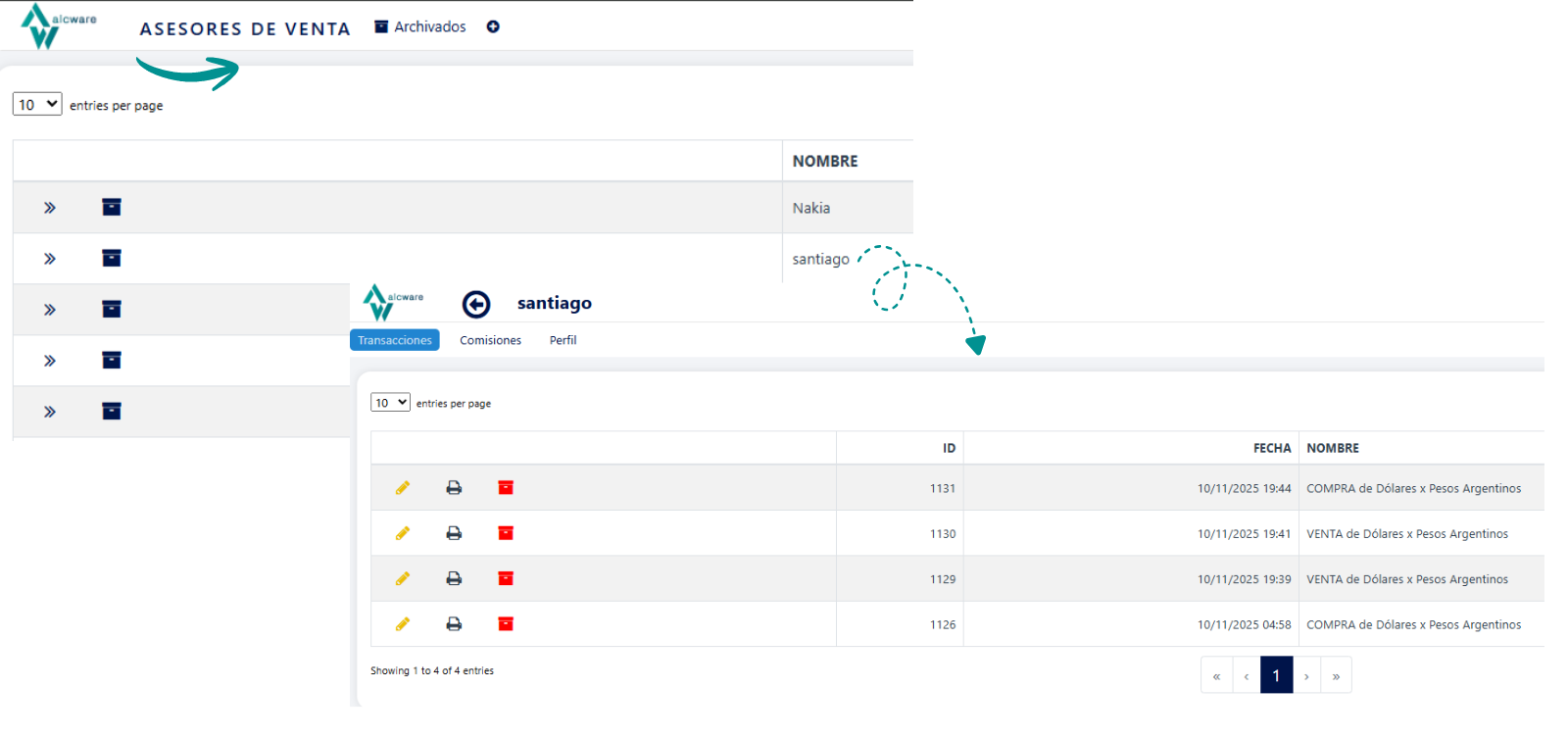Screen dimensions: 1568x738
Task: Open the Perfil tab
Action: tap(563, 340)
